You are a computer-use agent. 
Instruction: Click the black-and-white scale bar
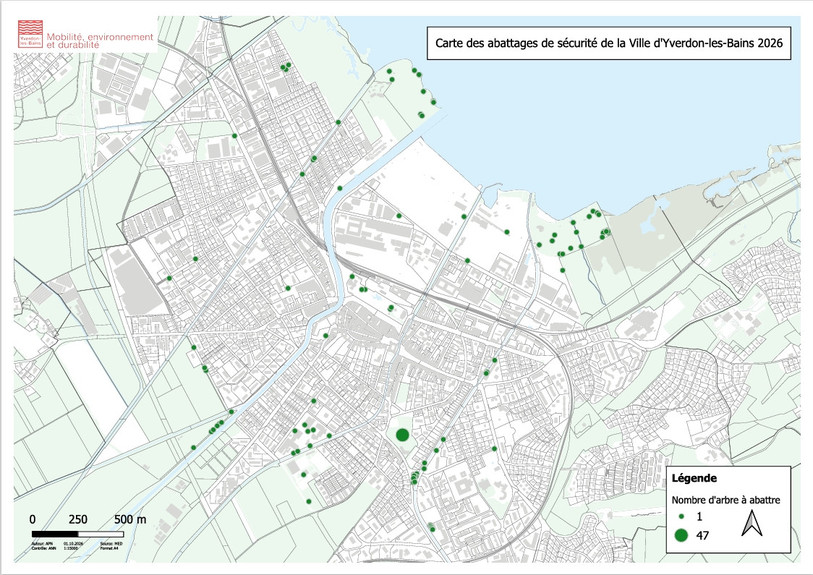coord(78,534)
